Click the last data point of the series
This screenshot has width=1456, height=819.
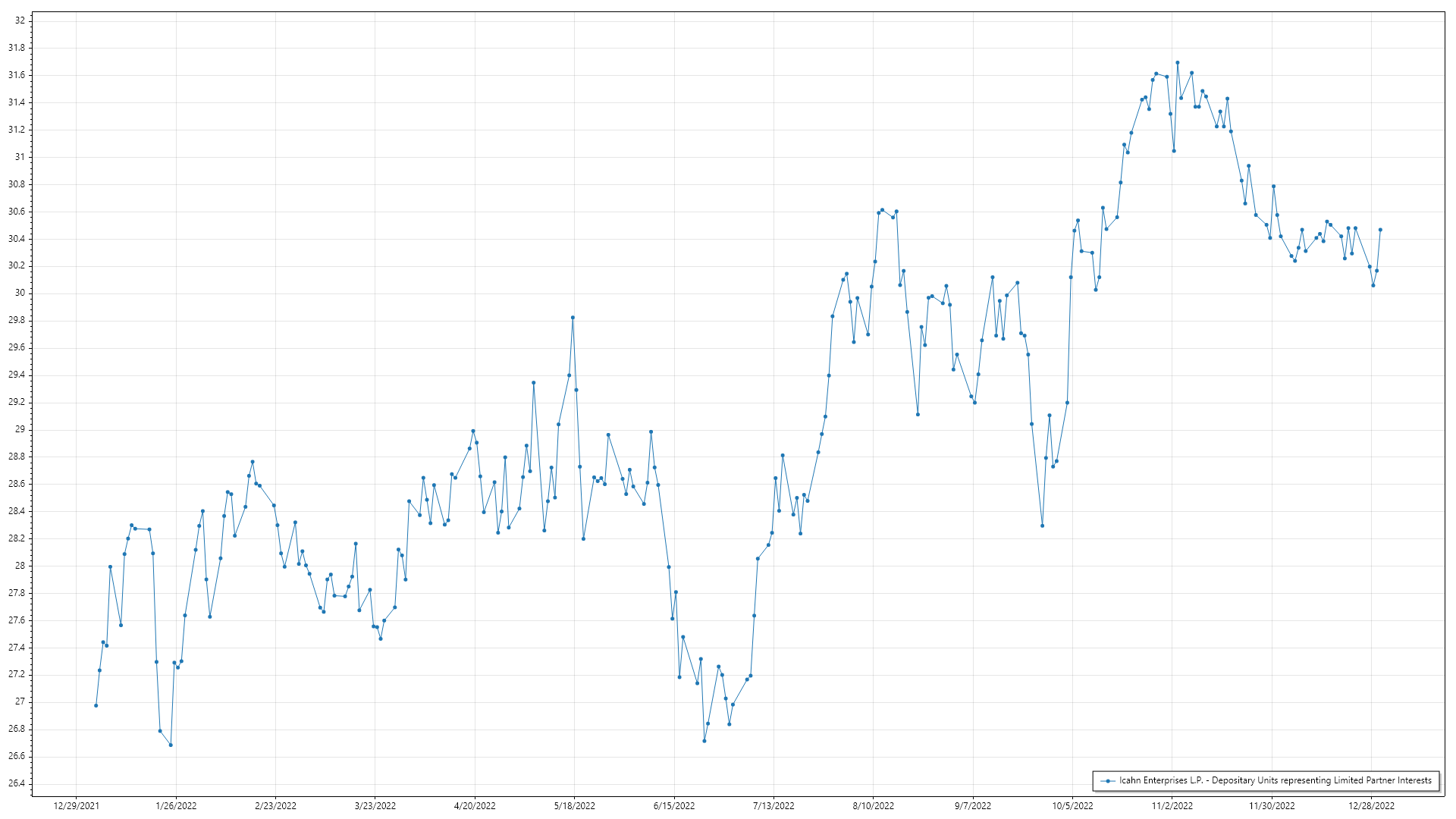tap(1380, 230)
